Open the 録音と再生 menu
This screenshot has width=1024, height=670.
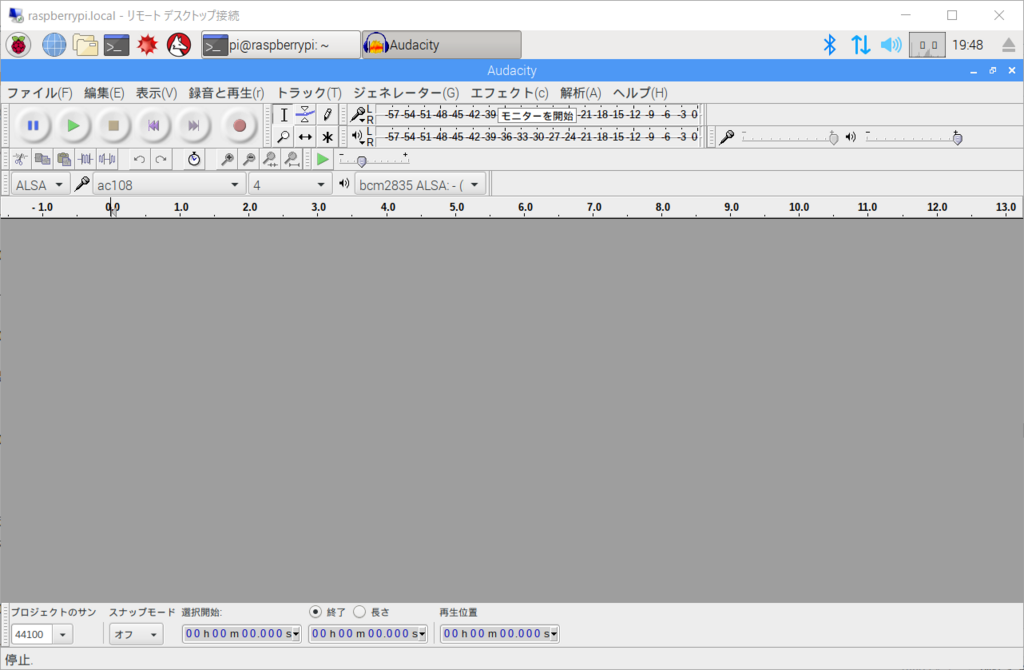tap(226, 93)
